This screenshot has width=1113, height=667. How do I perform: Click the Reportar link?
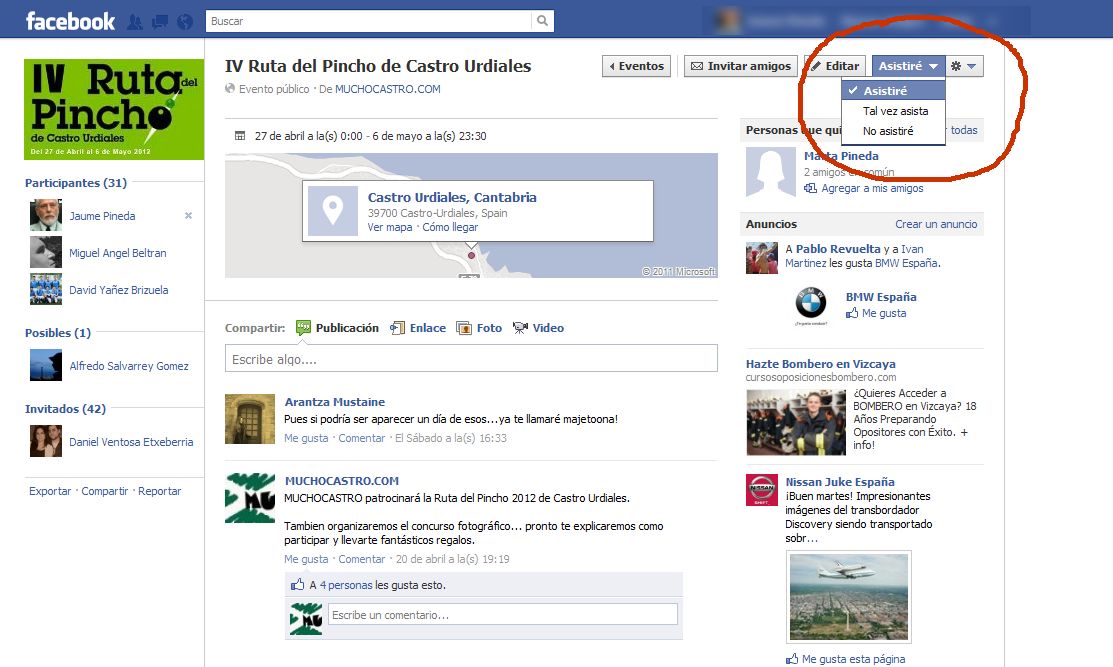point(159,491)
